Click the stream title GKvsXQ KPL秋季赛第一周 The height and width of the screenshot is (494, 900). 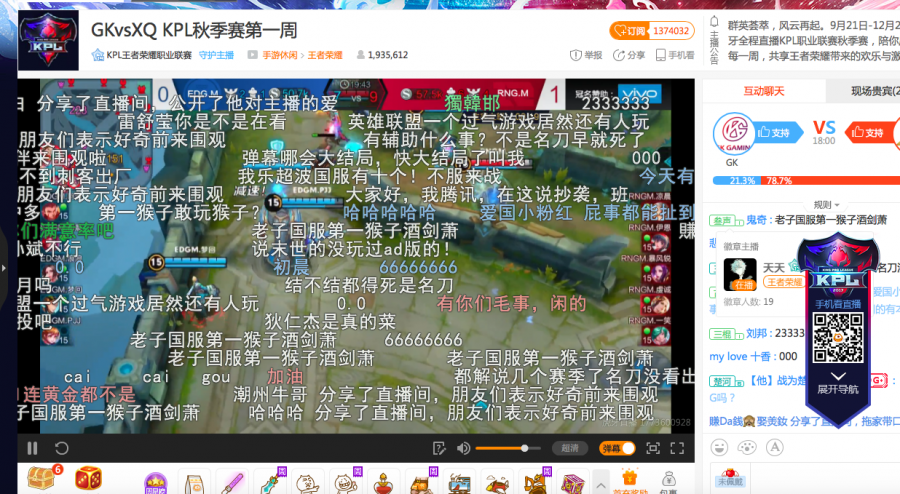coord(194,30)
